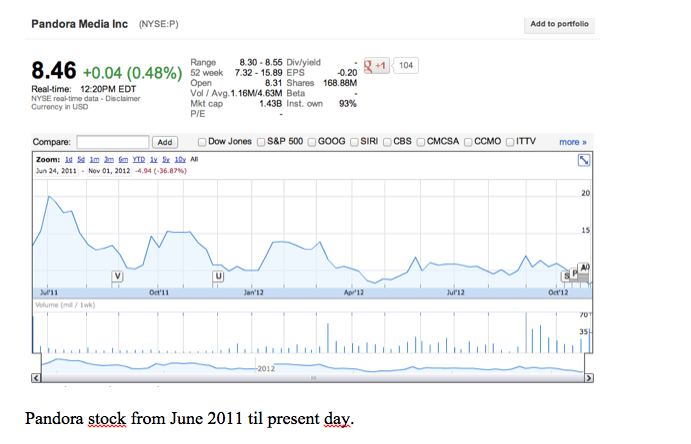Focus the Compare ticker input field
The width and height of the screenshot is (691, 444).
(x=113, y=142)
